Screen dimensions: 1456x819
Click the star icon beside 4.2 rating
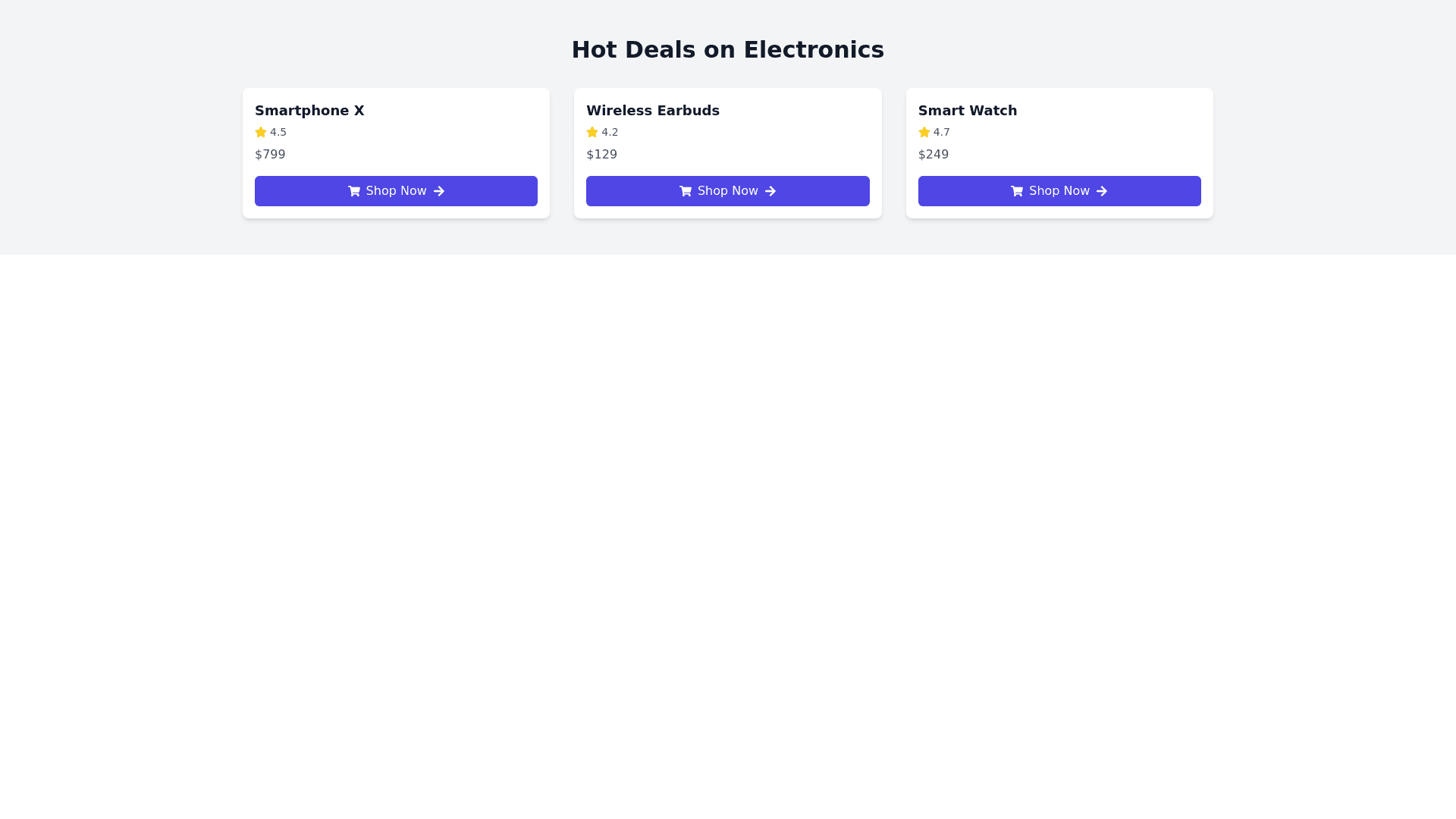tap(592, 132)
